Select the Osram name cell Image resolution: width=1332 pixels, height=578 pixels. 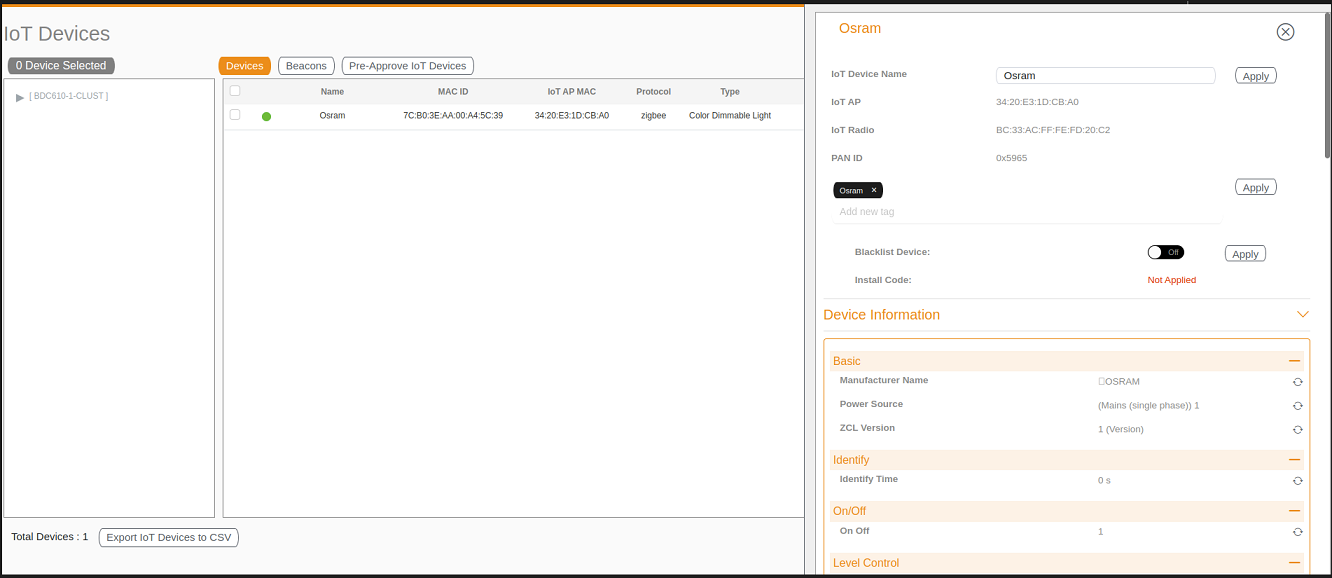point(332,116)
